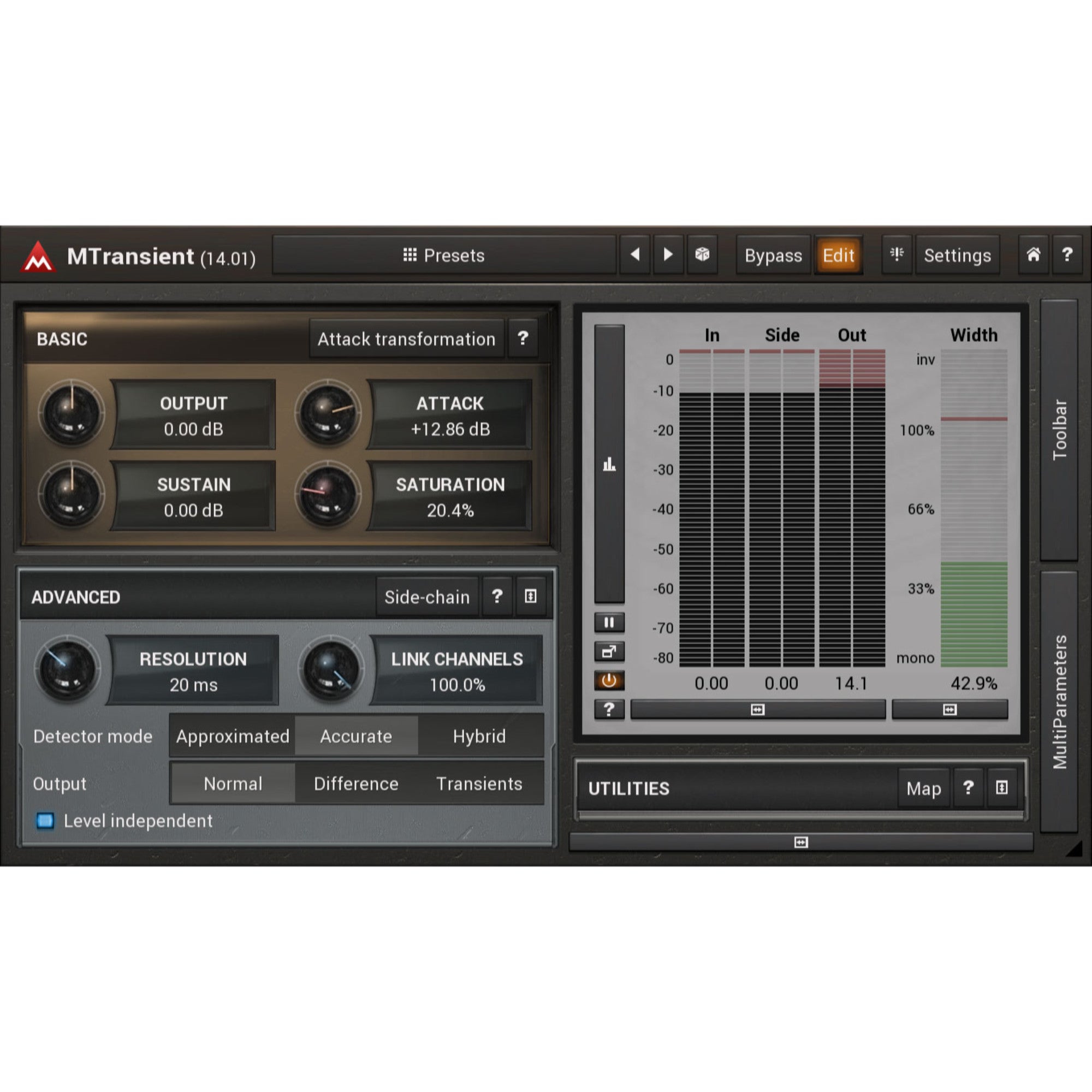Open help for the meters panel

click(609, 709)
